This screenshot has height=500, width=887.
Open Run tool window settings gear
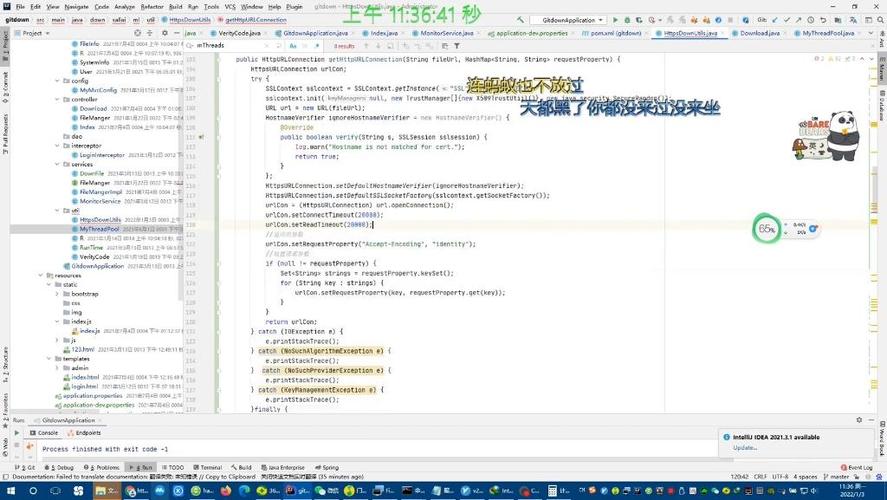point(859,420)
